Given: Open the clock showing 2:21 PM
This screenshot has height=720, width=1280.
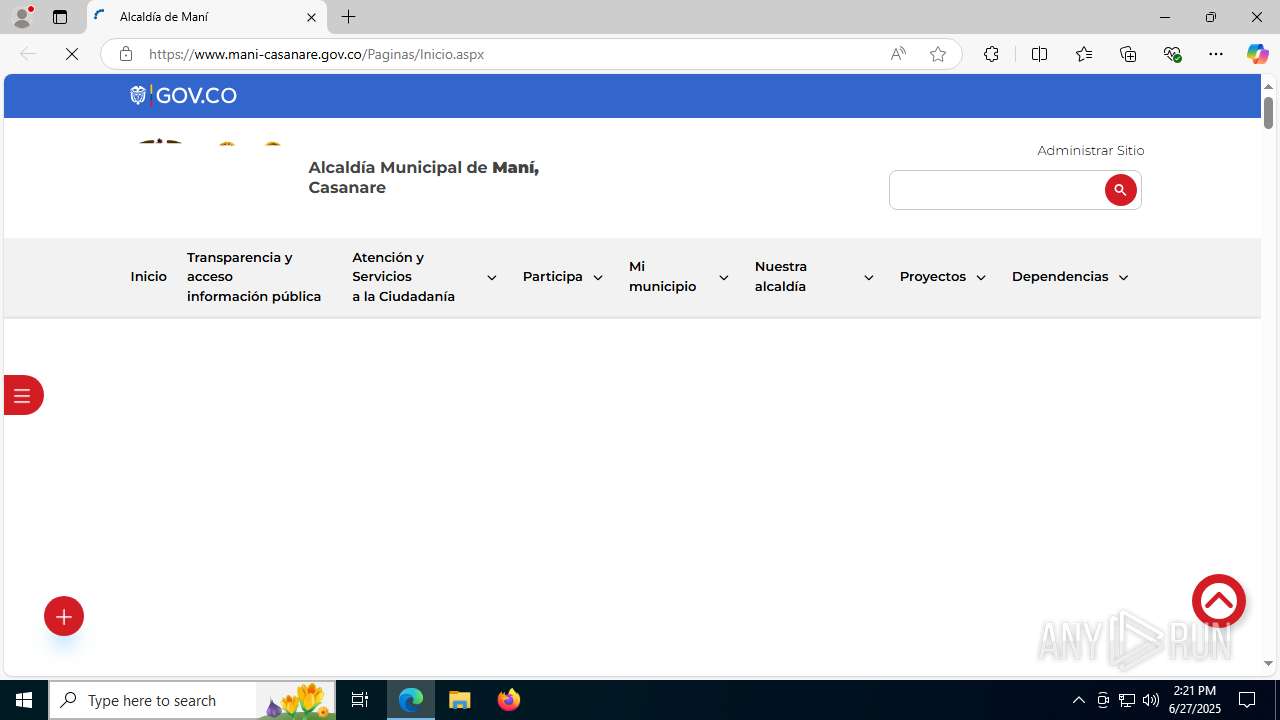Looking at the screenshot, I should (x=1195, y=700).
